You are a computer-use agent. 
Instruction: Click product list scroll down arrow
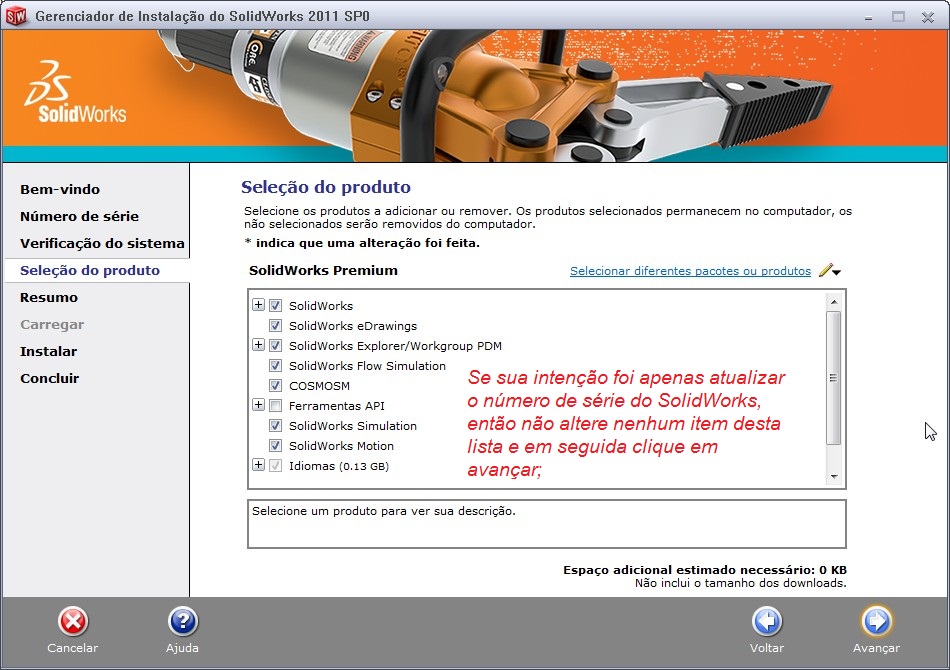pyautogui.click(x=834, y=477)
